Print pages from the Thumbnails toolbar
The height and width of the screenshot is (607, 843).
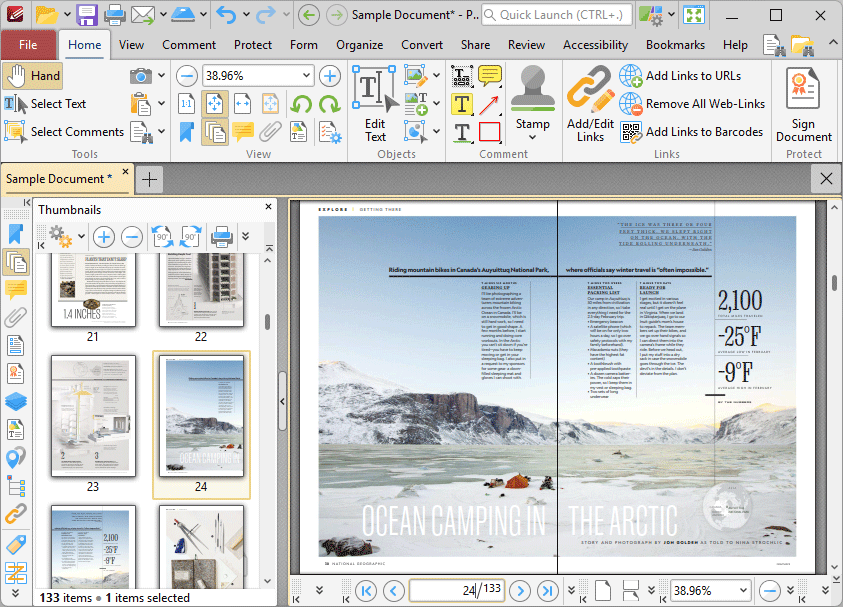click(220, 237)
